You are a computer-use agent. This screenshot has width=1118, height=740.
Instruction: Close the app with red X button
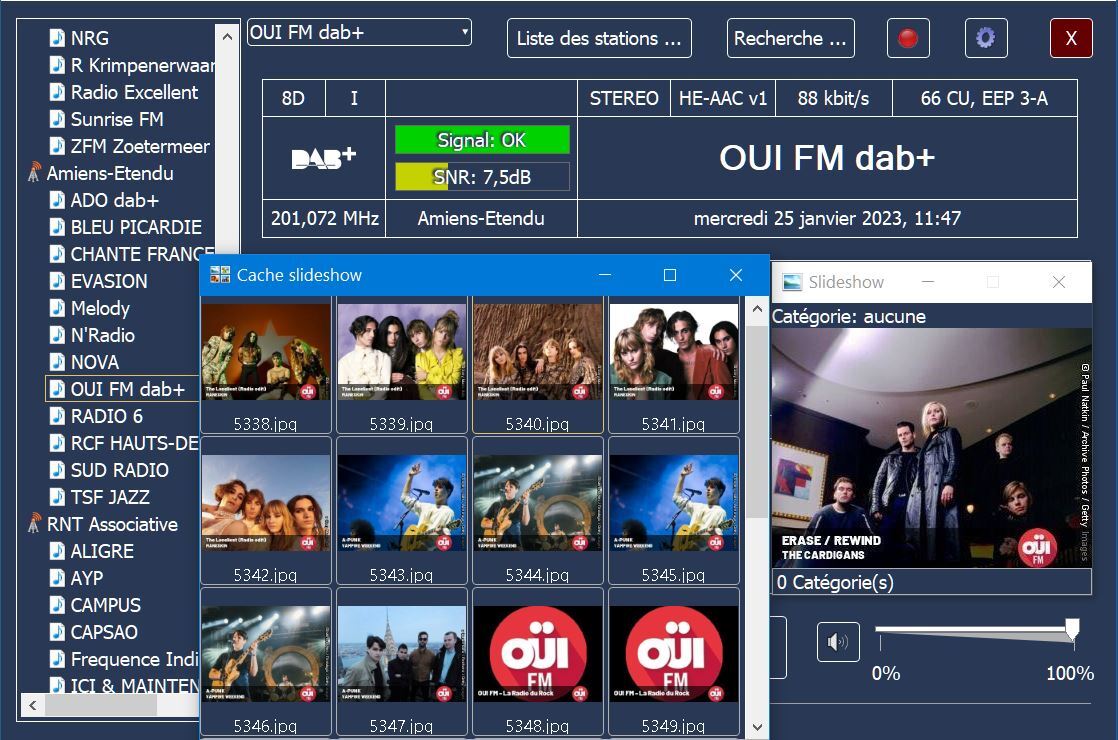coord(1071,38)
